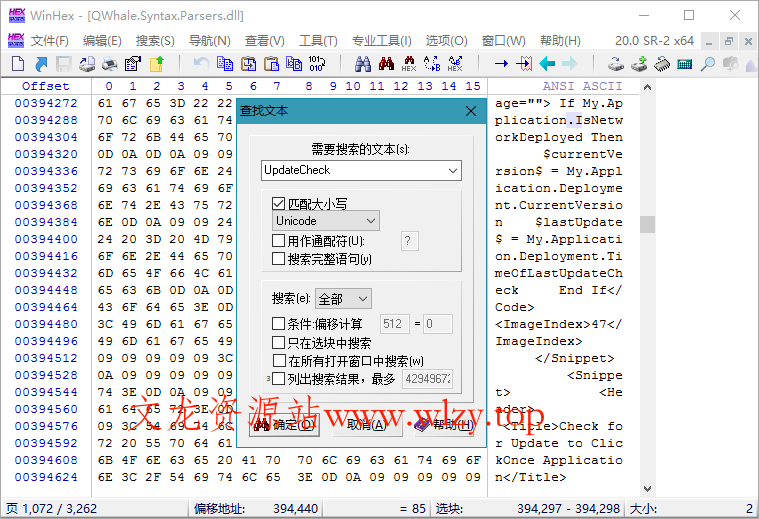Click the Open folder icon with green arrow

point(156,63)
